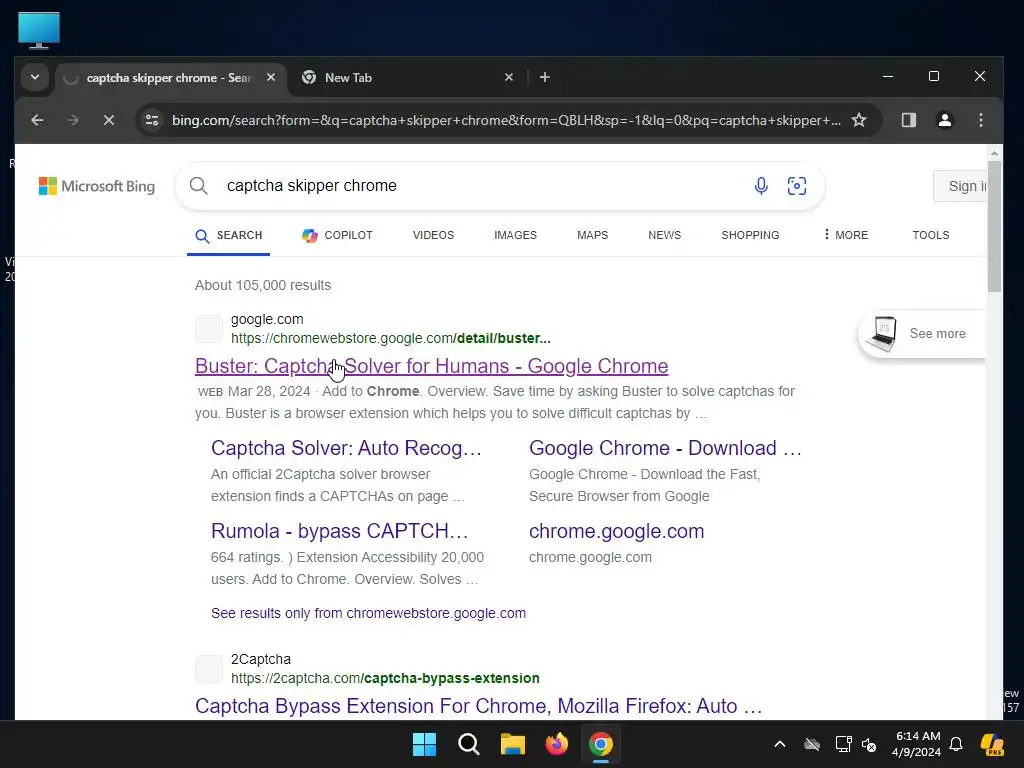Image resolution: width=1024 pixels, height=768 pixels.
Task: Click the PRE badge tray icon
Action: tap(992, 744)
